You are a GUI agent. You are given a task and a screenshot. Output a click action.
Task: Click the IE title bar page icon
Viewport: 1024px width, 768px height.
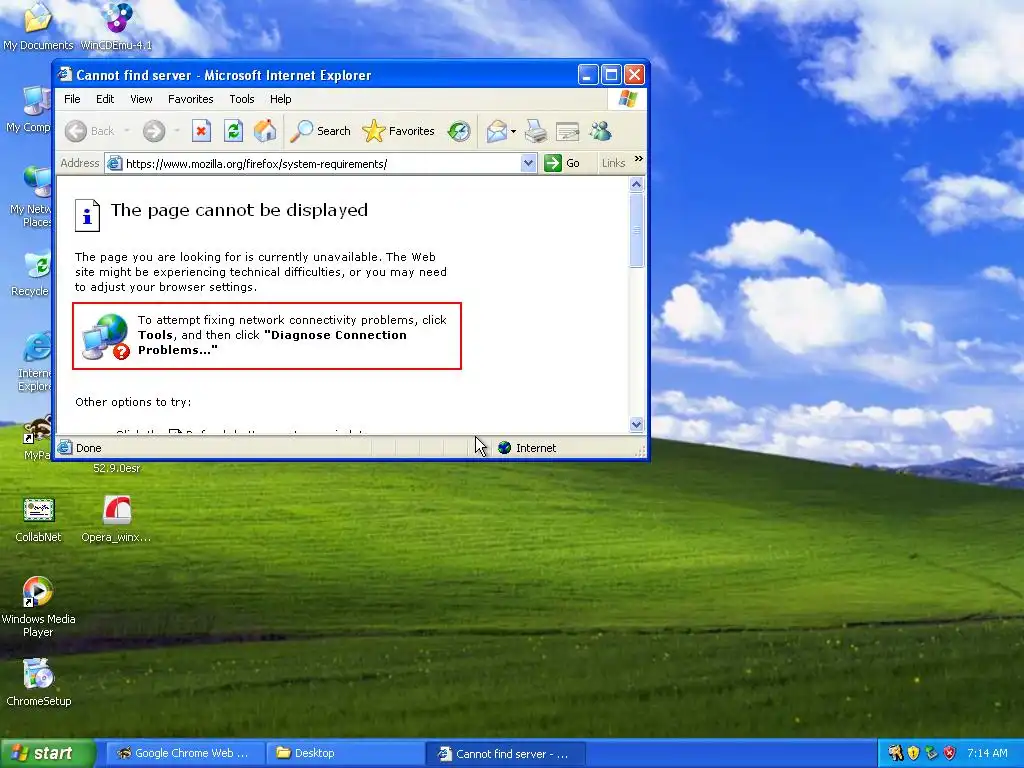click(65, 74)
